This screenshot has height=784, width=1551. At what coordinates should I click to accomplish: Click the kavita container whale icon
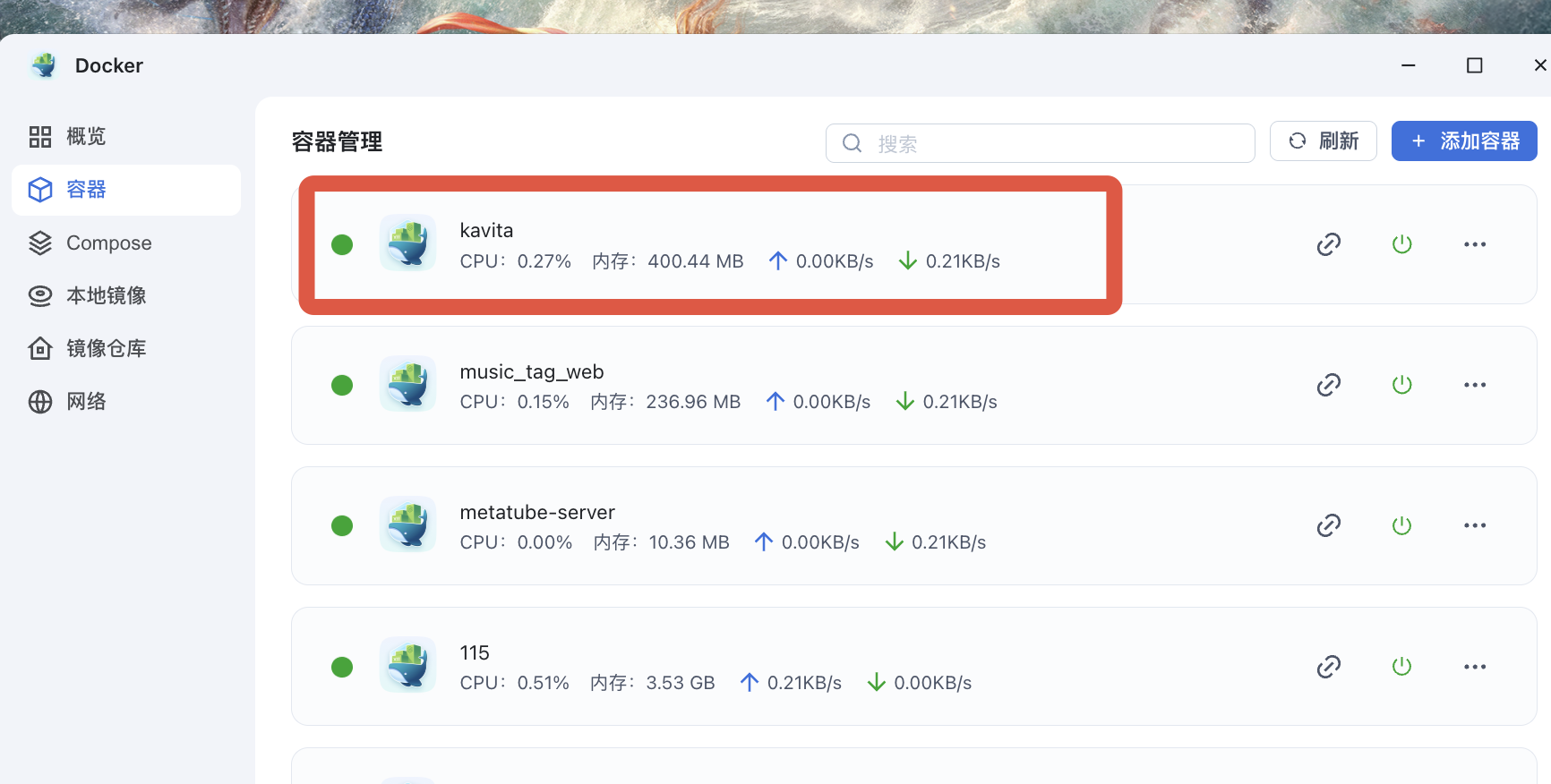coord(408,243)
